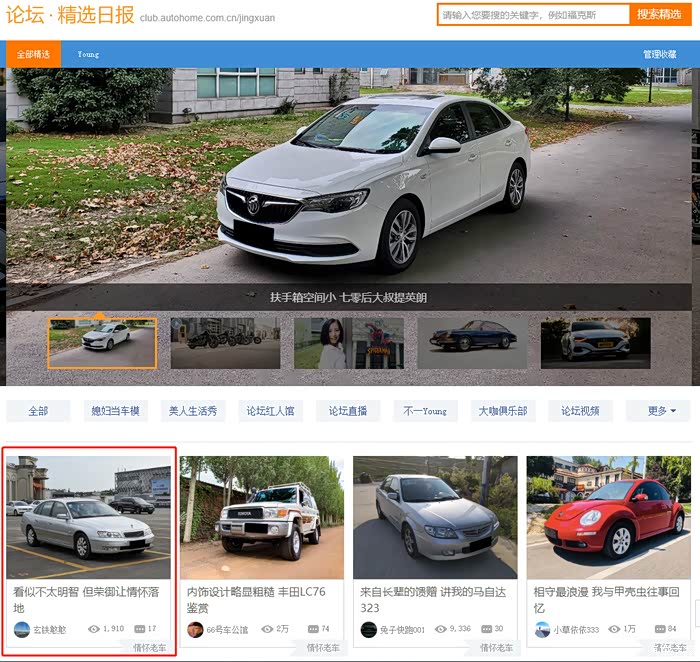The image size is (700, 662).
Task: Click avatar icon of 小草依依333
Action: [x=542, y=629]
